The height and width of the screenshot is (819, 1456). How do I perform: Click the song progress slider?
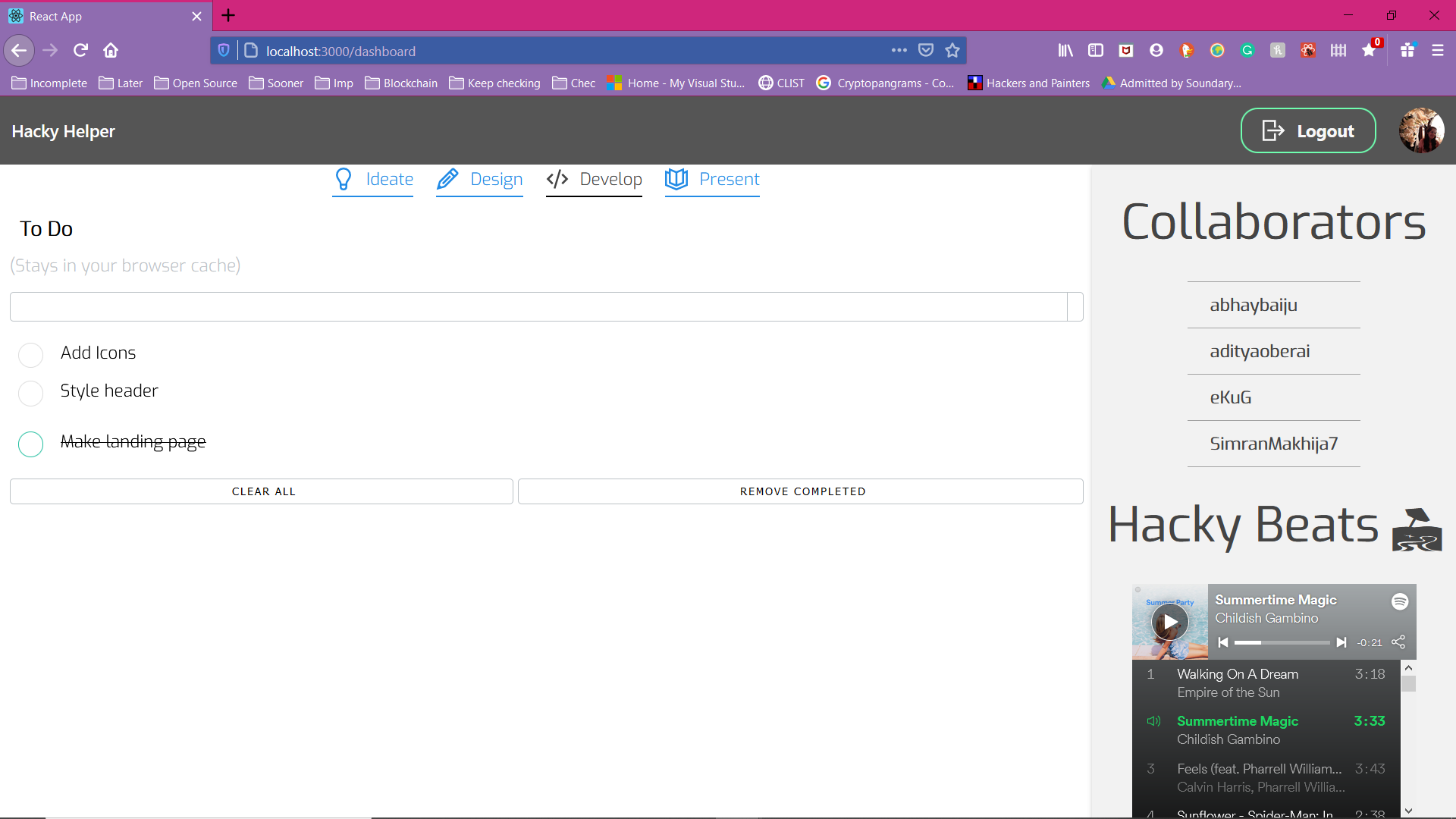tap(1282, 642)
